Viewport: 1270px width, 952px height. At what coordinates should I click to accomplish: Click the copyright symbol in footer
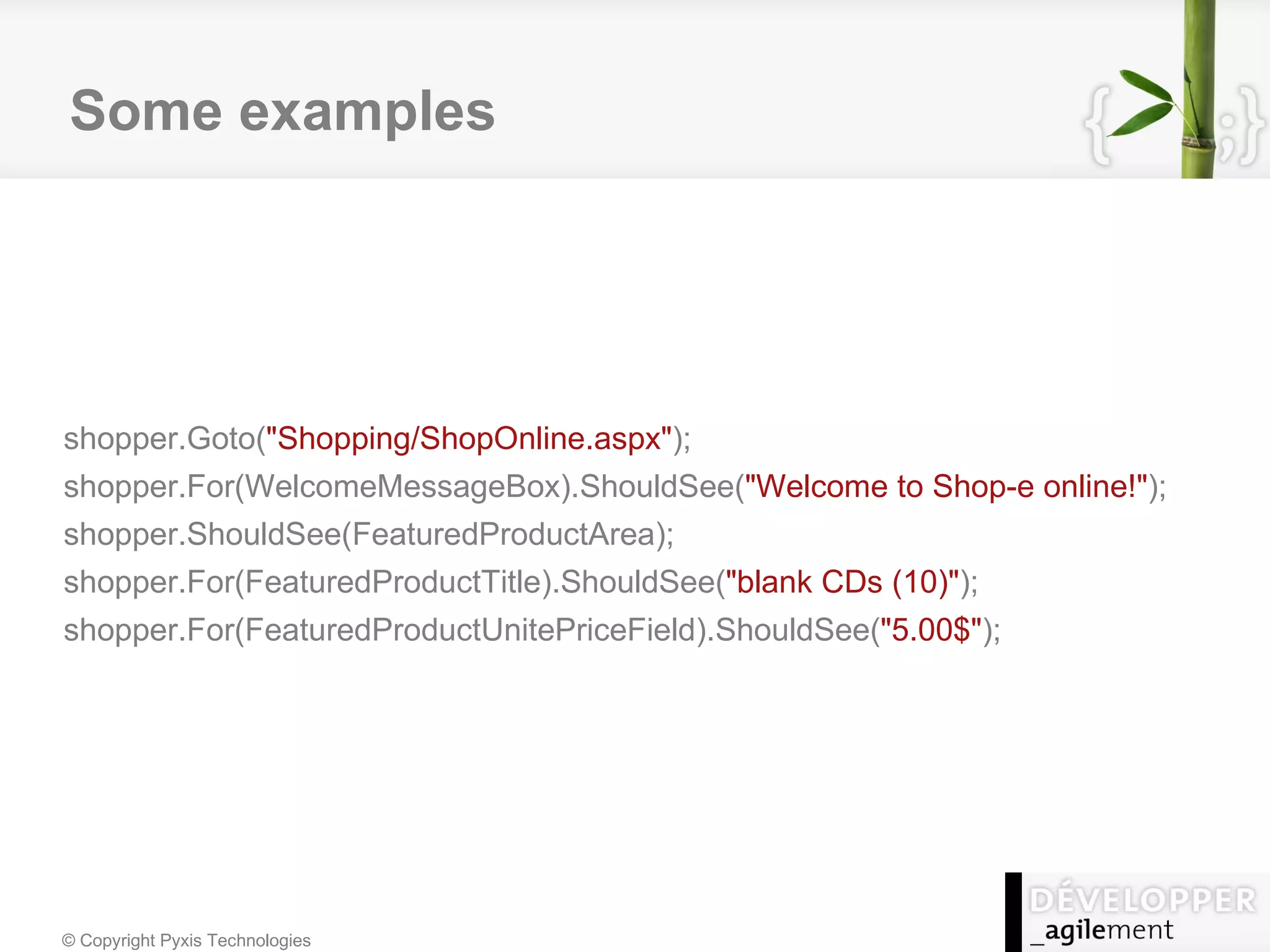click(x=68, y=941)
